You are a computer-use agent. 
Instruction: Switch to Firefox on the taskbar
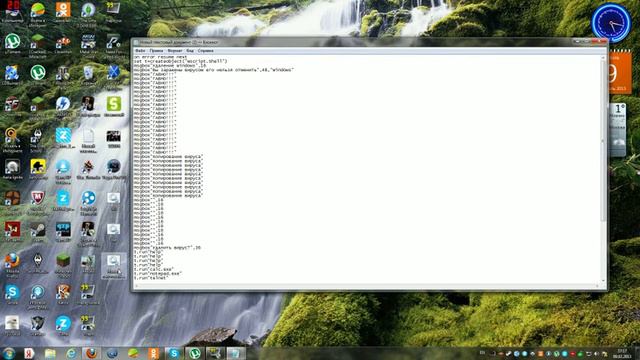point(91,353)
